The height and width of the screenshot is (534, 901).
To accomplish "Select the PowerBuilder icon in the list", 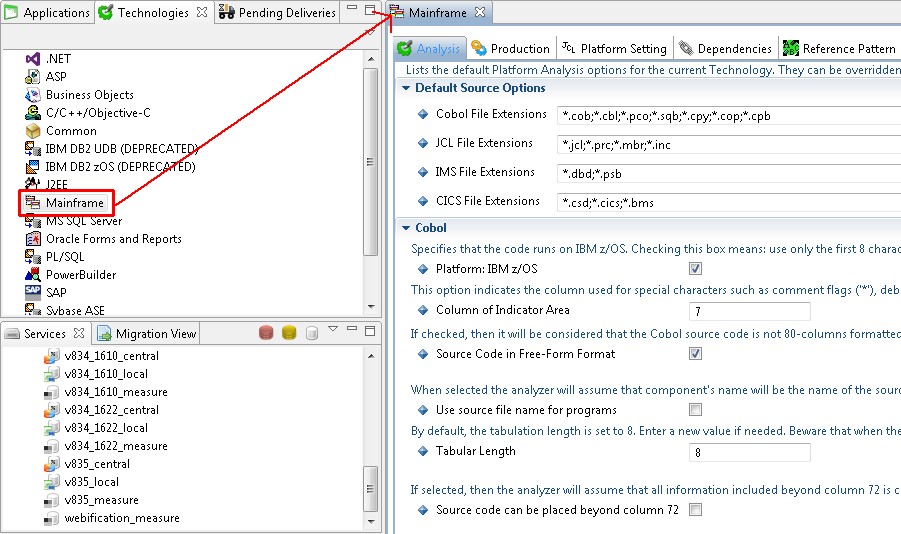I will pyautogui.click(x=32, y=275).
